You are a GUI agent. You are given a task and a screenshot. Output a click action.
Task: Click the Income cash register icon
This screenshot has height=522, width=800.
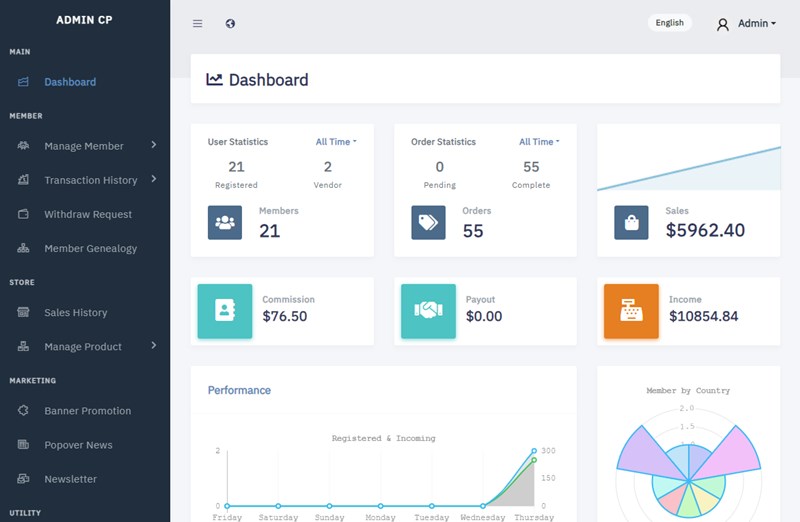631,311
